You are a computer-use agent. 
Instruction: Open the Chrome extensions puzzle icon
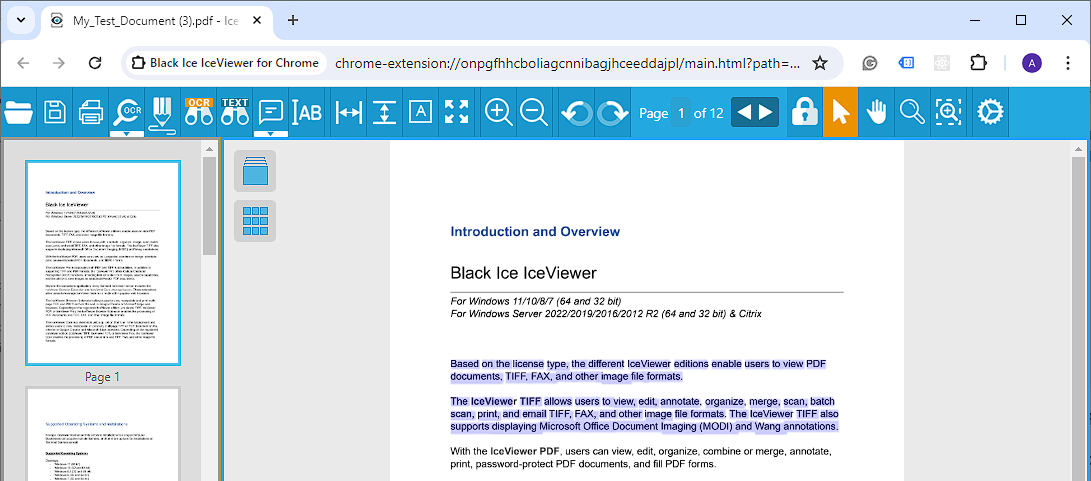pos(978,63)
